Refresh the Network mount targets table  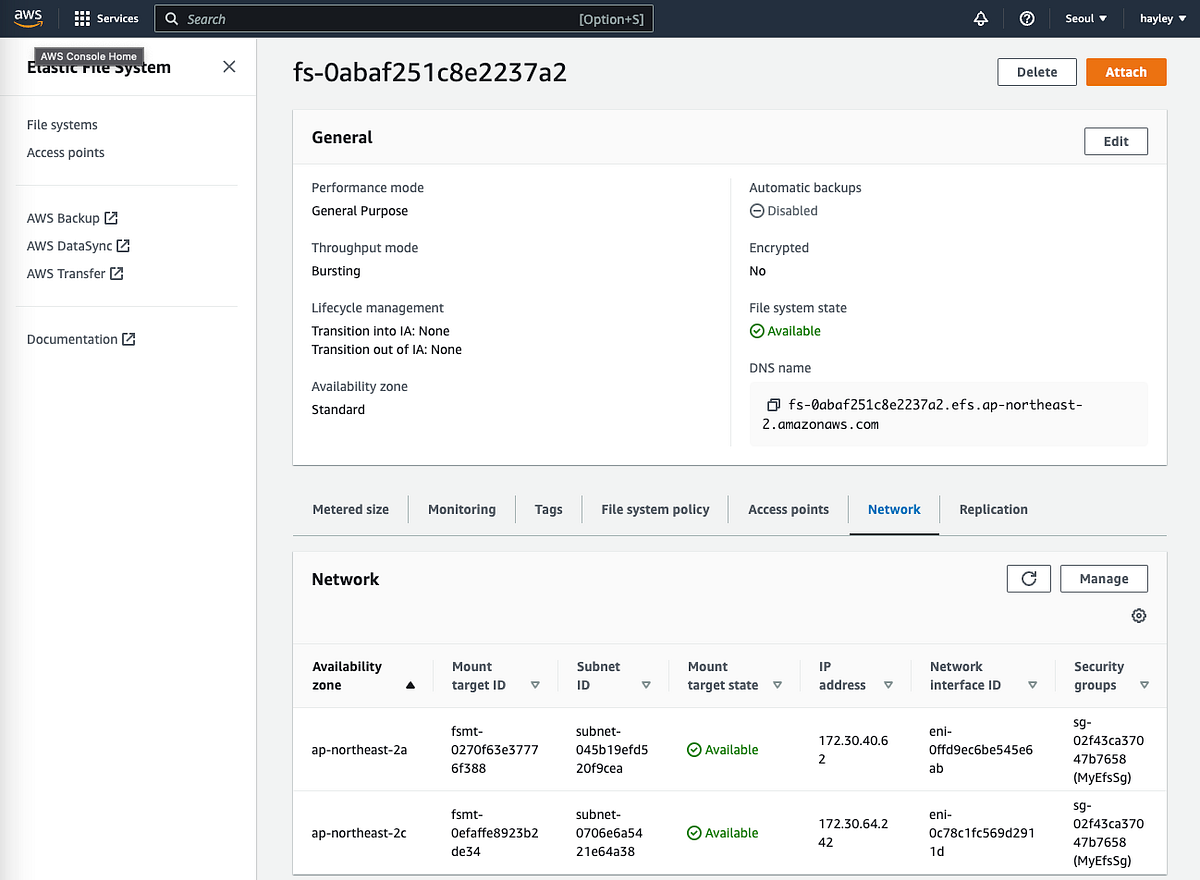click(1029, 578)
